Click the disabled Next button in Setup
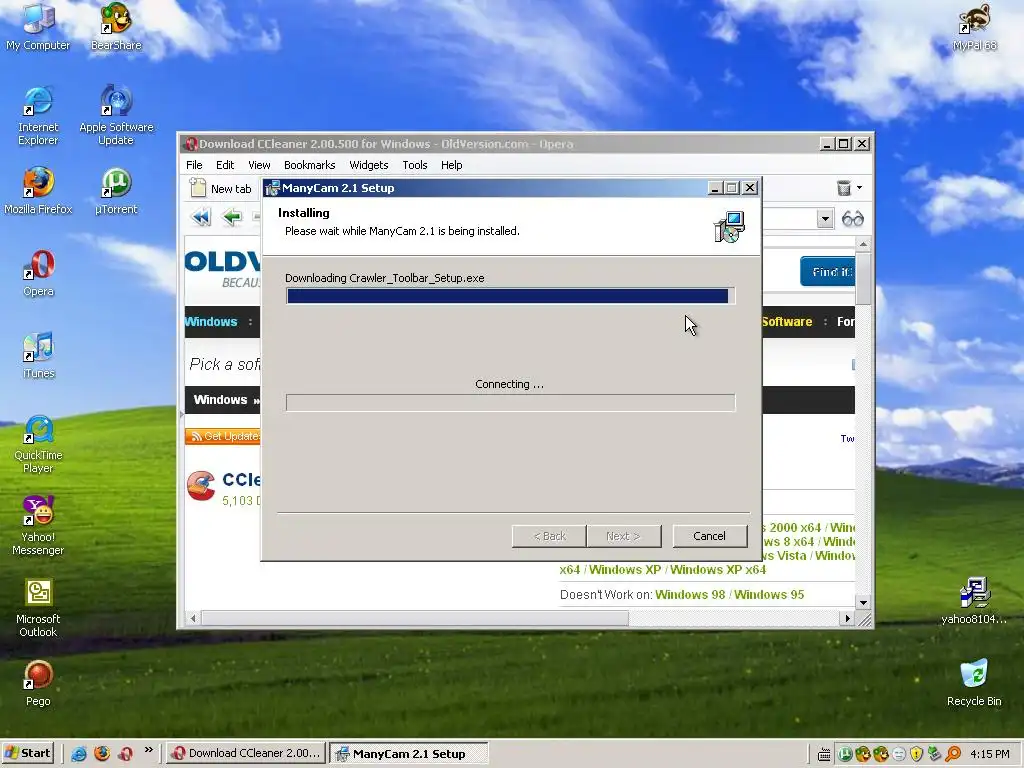Image resolution: width=1024 pixels, height=768 pixels. 624,536
